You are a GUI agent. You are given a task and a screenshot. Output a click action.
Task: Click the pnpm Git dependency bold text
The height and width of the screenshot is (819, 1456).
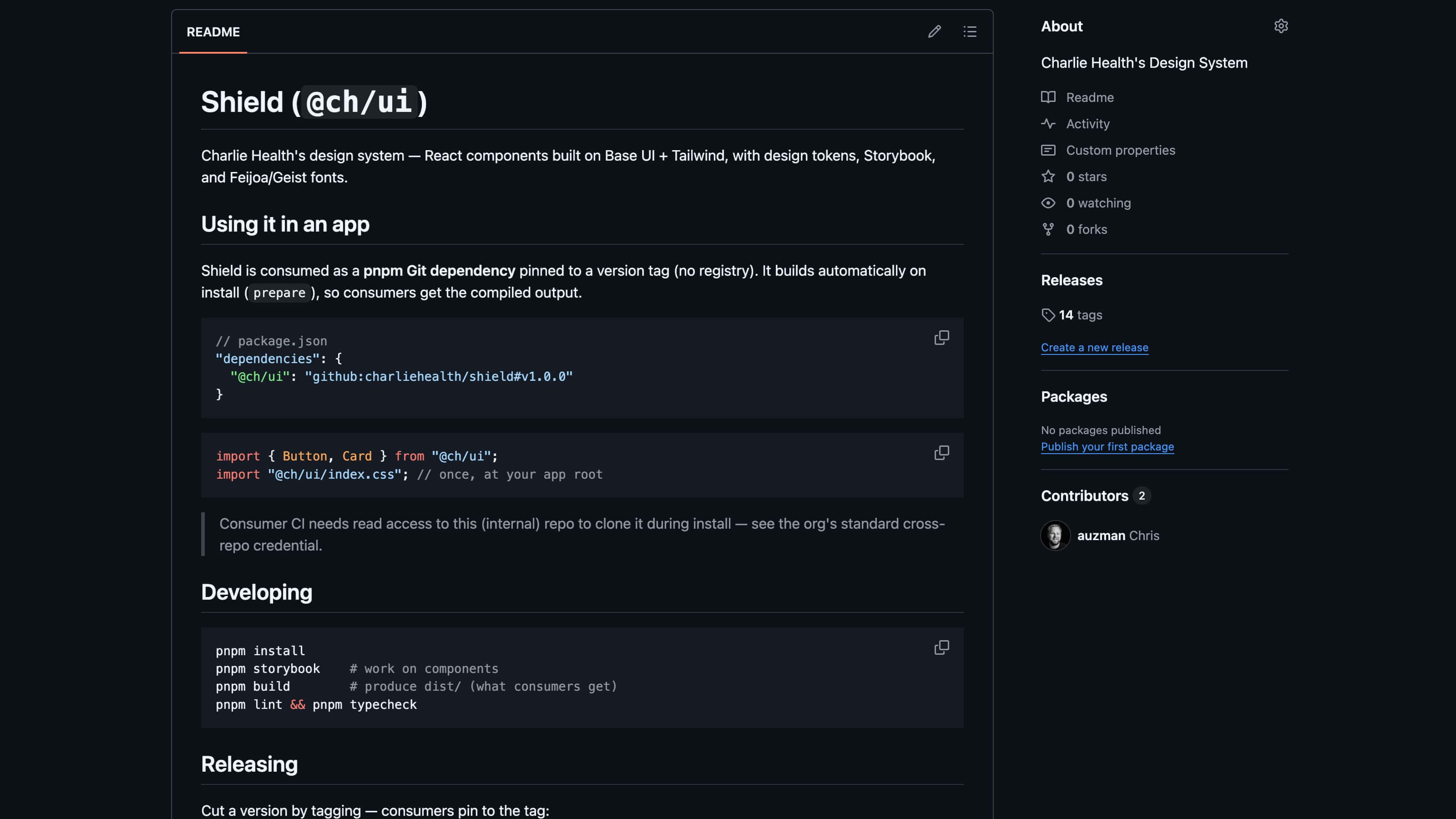(439, 271)
